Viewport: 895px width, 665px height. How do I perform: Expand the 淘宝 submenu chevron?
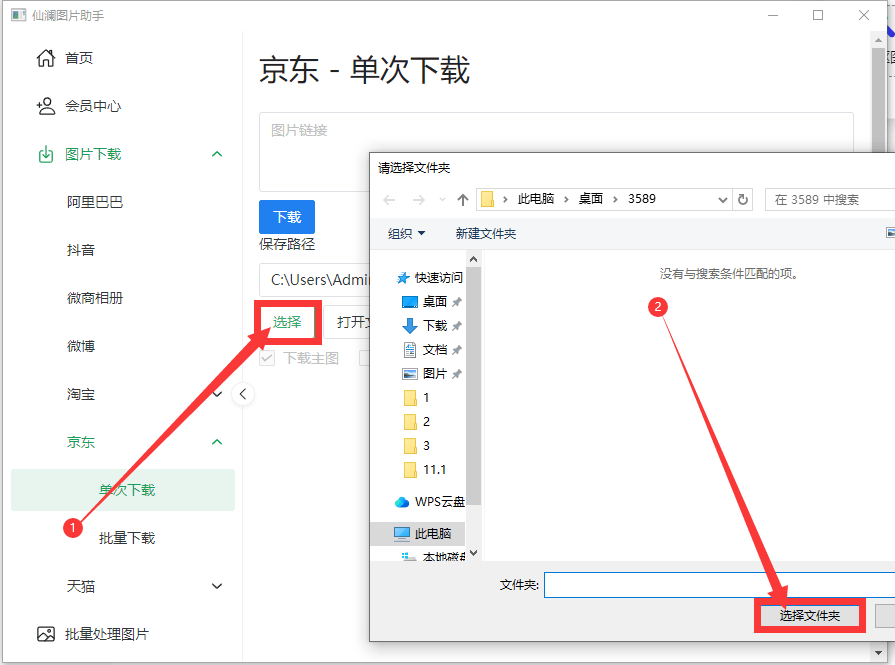217,394
